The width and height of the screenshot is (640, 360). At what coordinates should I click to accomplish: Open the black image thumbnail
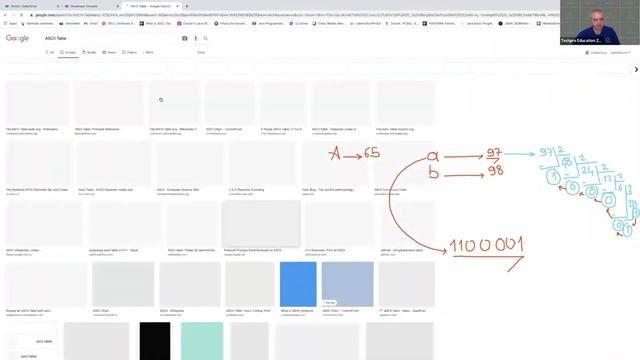coord(155,341)
